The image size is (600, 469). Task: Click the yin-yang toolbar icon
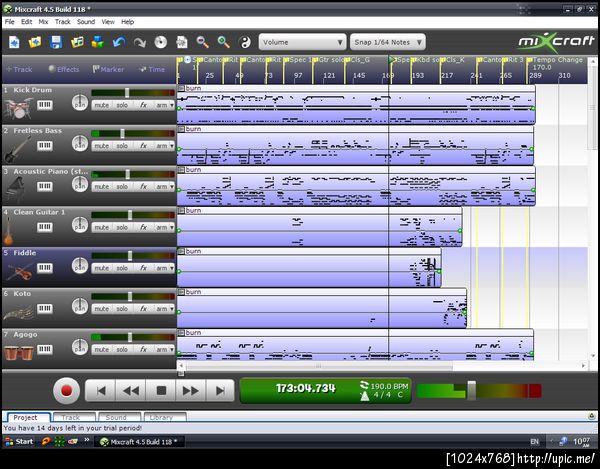click(245, 42)
